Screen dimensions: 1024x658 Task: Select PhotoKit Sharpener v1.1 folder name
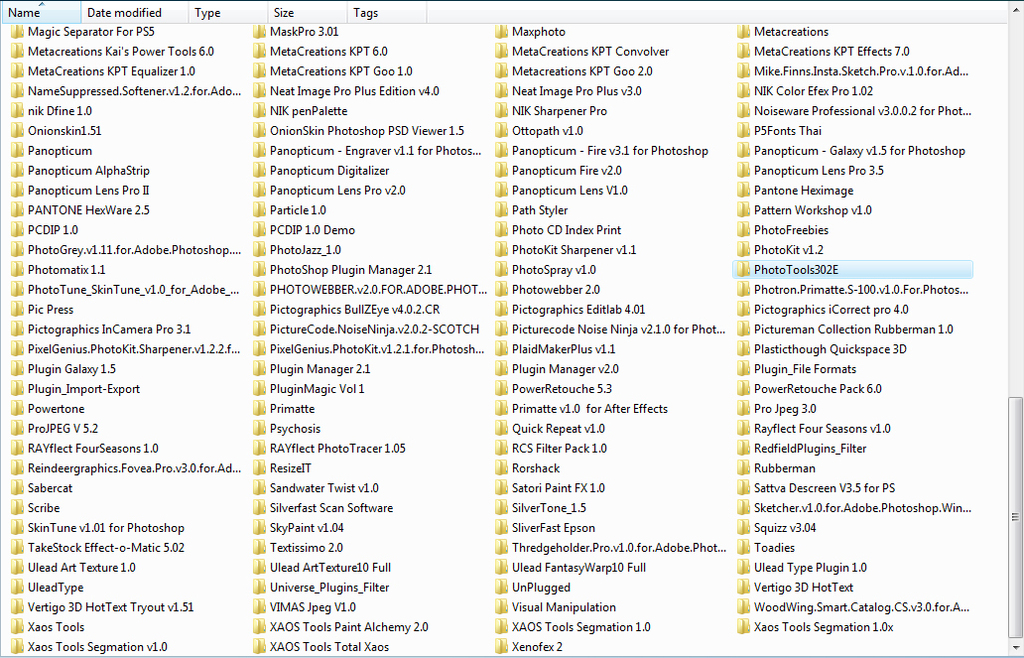coord(573,250)
